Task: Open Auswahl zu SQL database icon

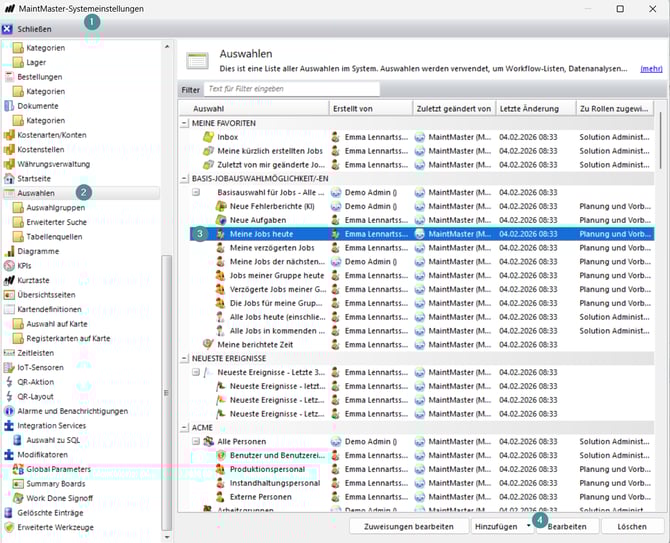Action: click(x=18, y=440)
